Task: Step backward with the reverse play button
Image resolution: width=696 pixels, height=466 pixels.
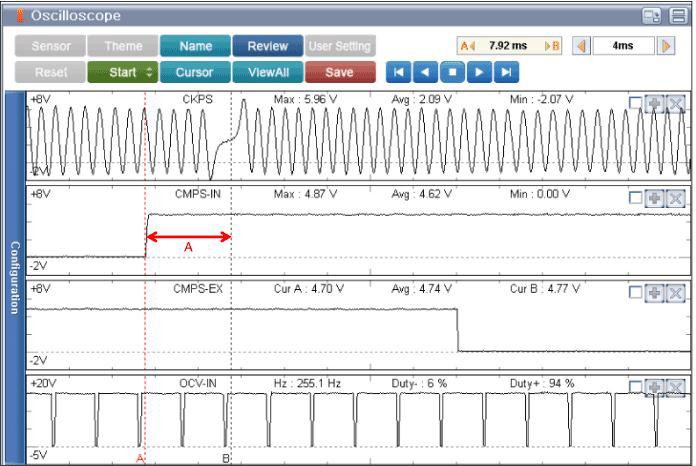Action: (425, 72)
